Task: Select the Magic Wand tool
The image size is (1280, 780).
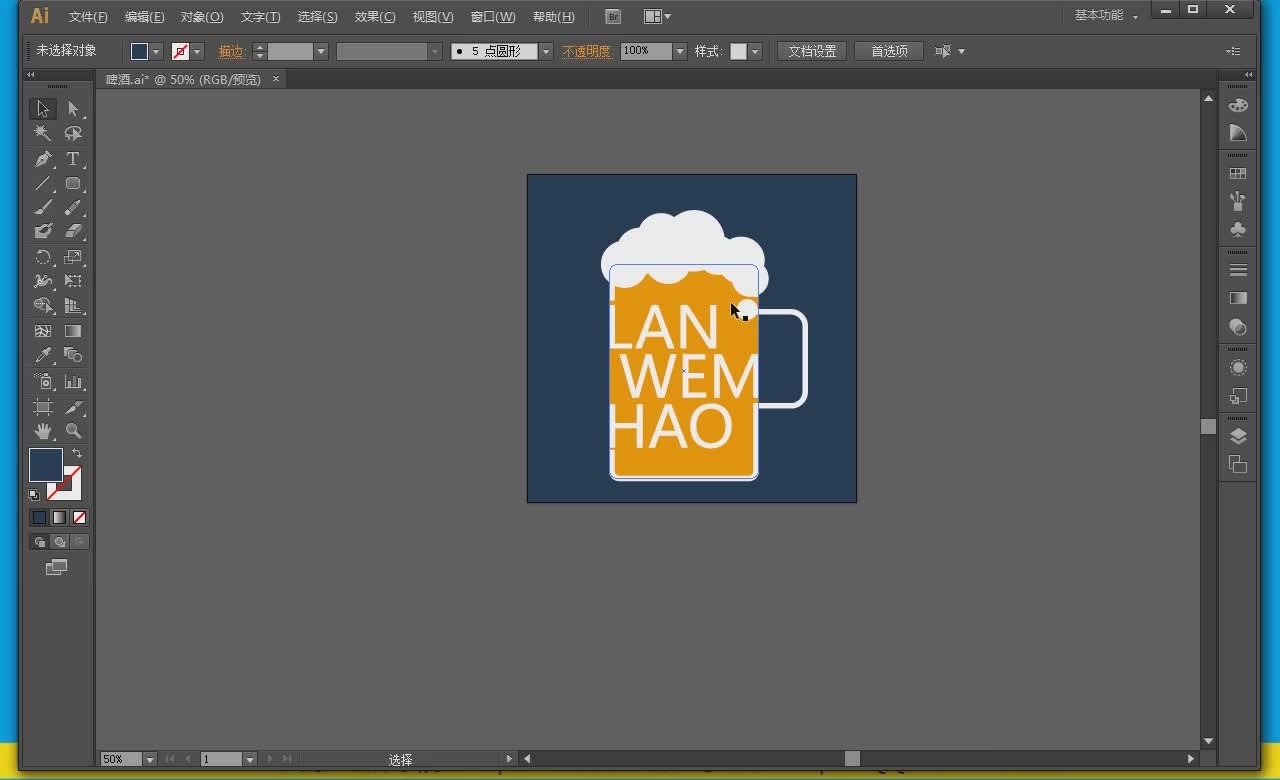Action: click(43, 133)
